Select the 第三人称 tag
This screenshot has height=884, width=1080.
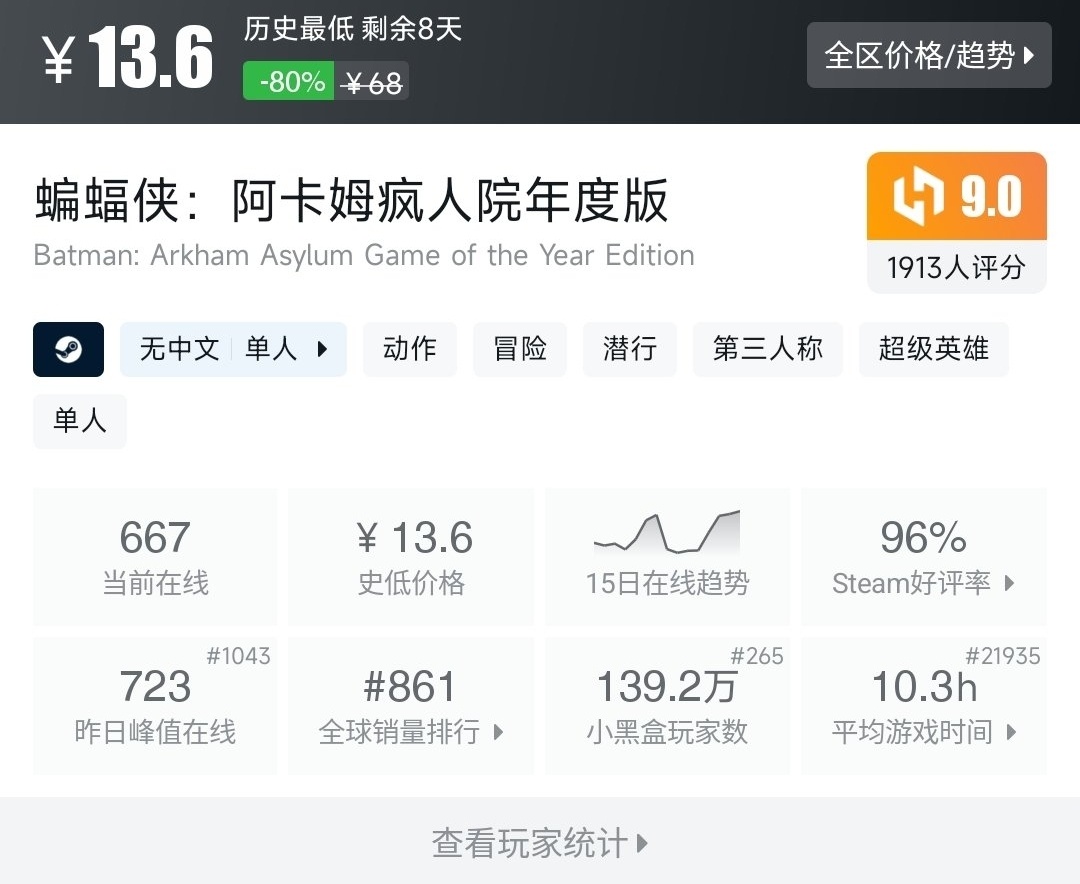(767, 349)
